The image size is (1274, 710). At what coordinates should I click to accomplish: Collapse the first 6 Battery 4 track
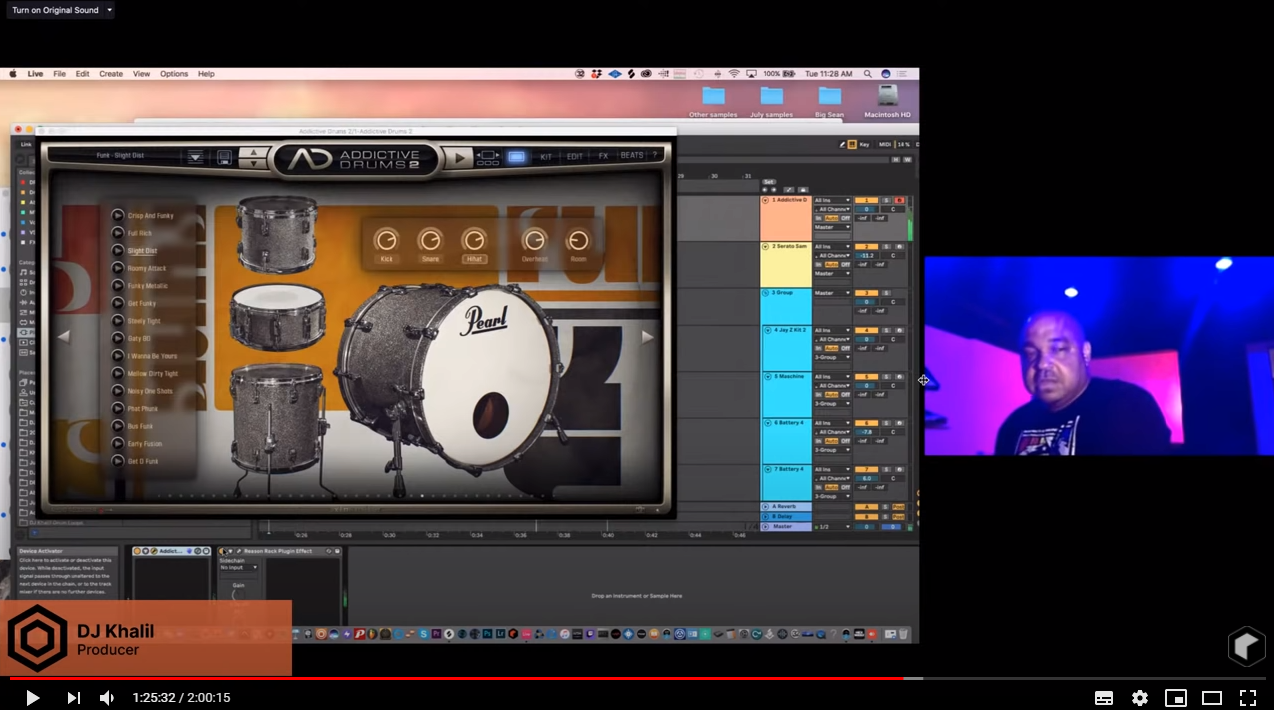coord(766,423)
